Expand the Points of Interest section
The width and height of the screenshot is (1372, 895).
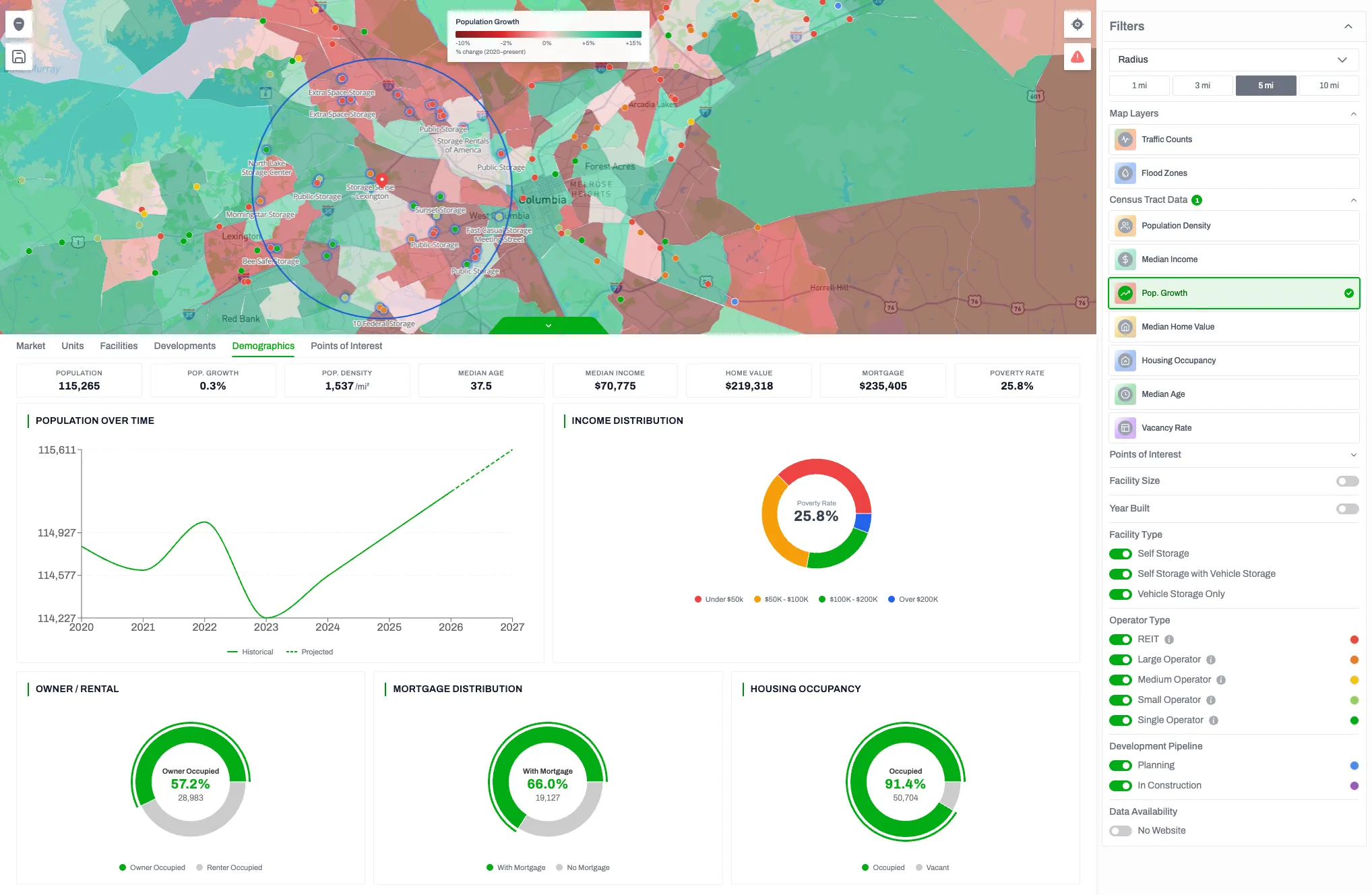pos(1353,455)
